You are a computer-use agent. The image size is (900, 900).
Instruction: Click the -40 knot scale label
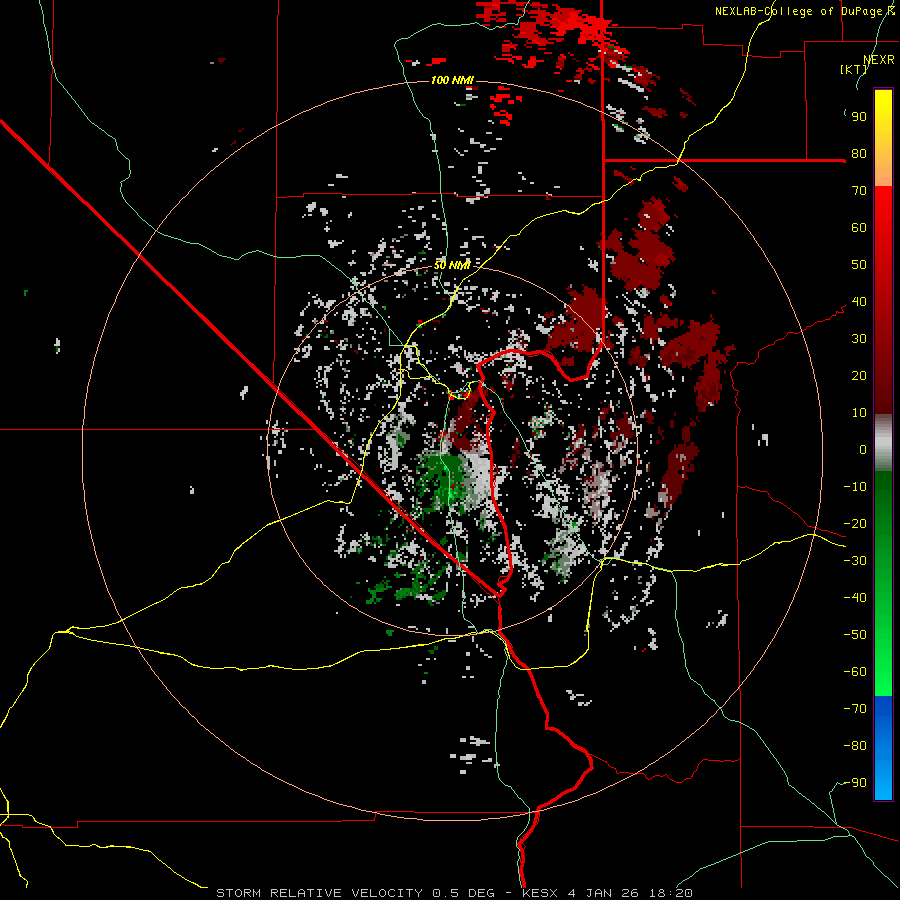click(855, 598)
